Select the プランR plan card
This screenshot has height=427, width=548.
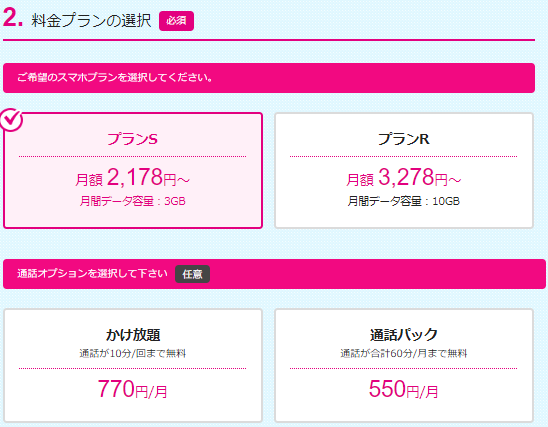pos(404,171)
